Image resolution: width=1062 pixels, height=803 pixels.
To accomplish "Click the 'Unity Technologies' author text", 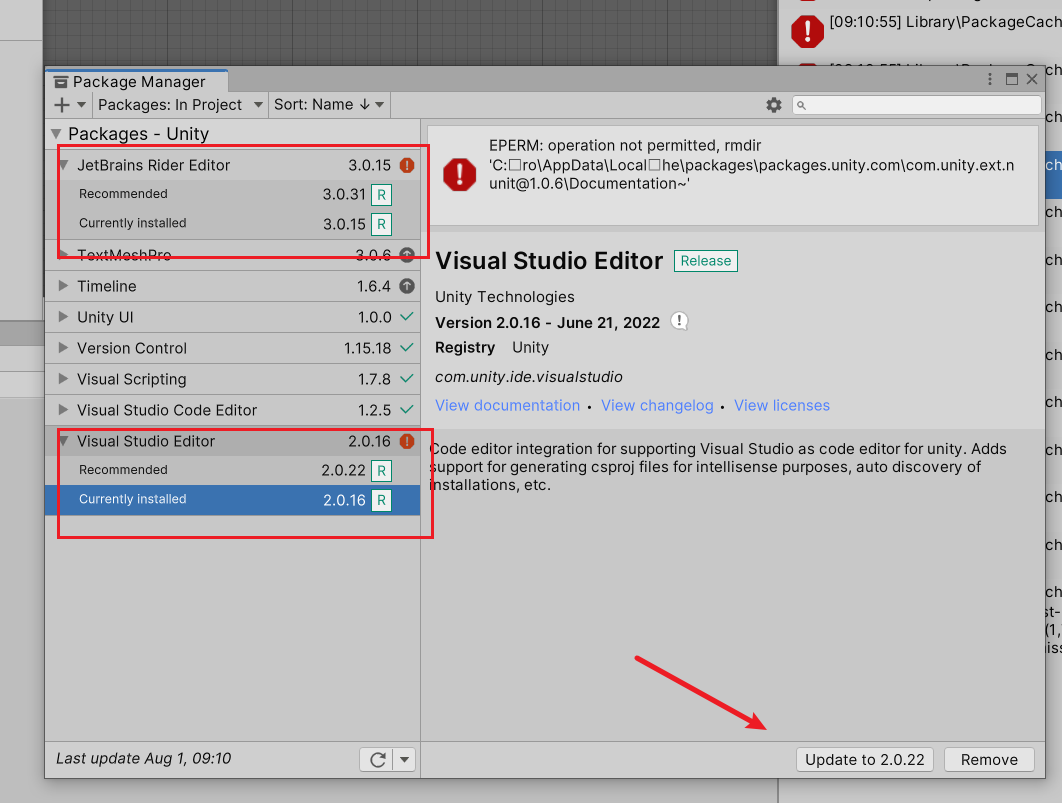I will [x=505, y=297].
